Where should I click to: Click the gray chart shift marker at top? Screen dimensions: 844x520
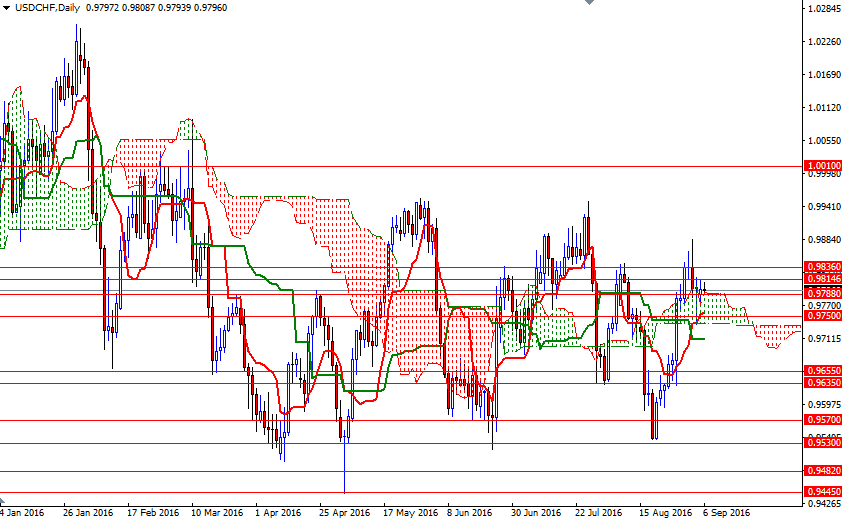(589, 2)
